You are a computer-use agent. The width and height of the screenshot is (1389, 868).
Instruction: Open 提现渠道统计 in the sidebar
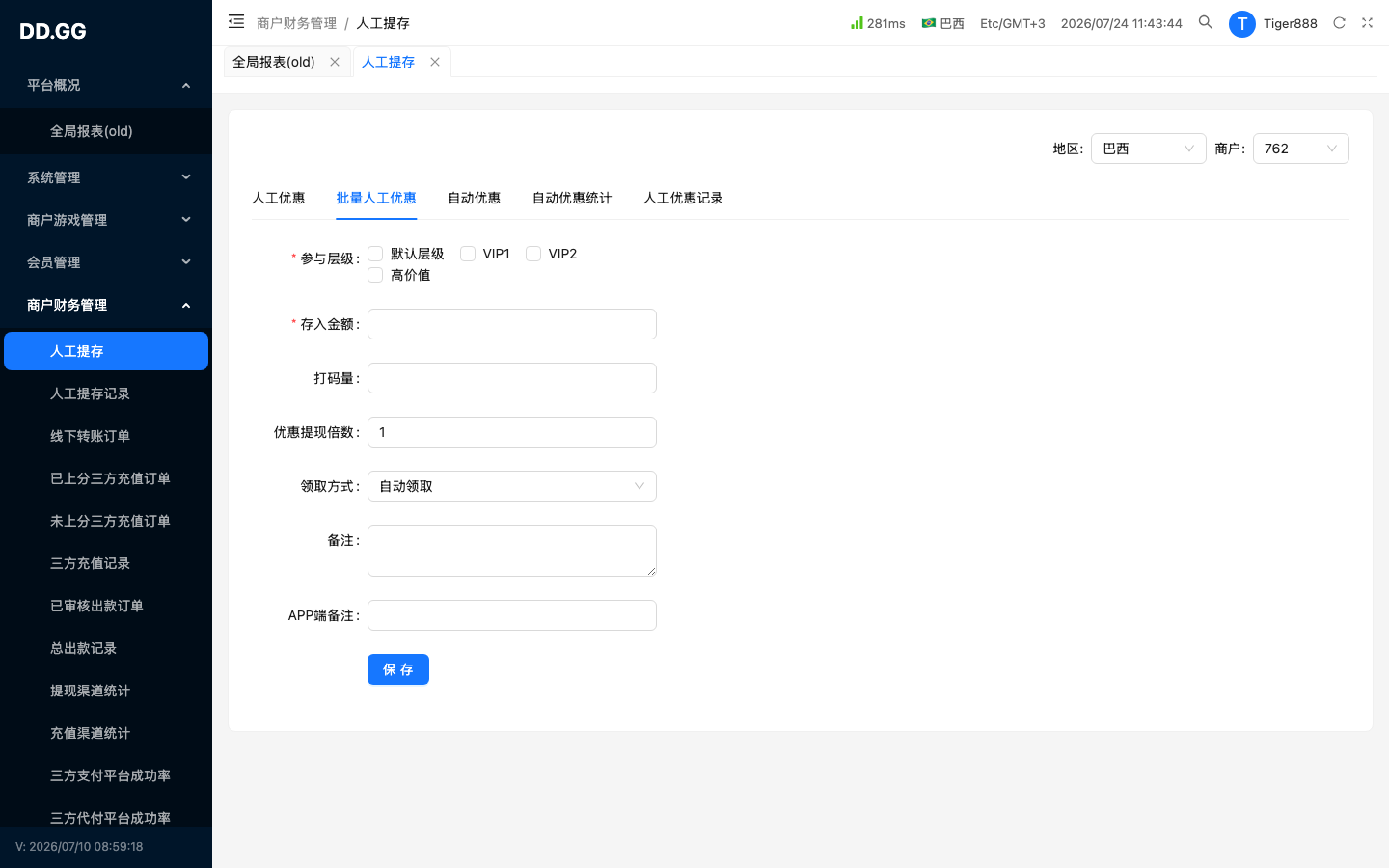(x=106, y=691)
